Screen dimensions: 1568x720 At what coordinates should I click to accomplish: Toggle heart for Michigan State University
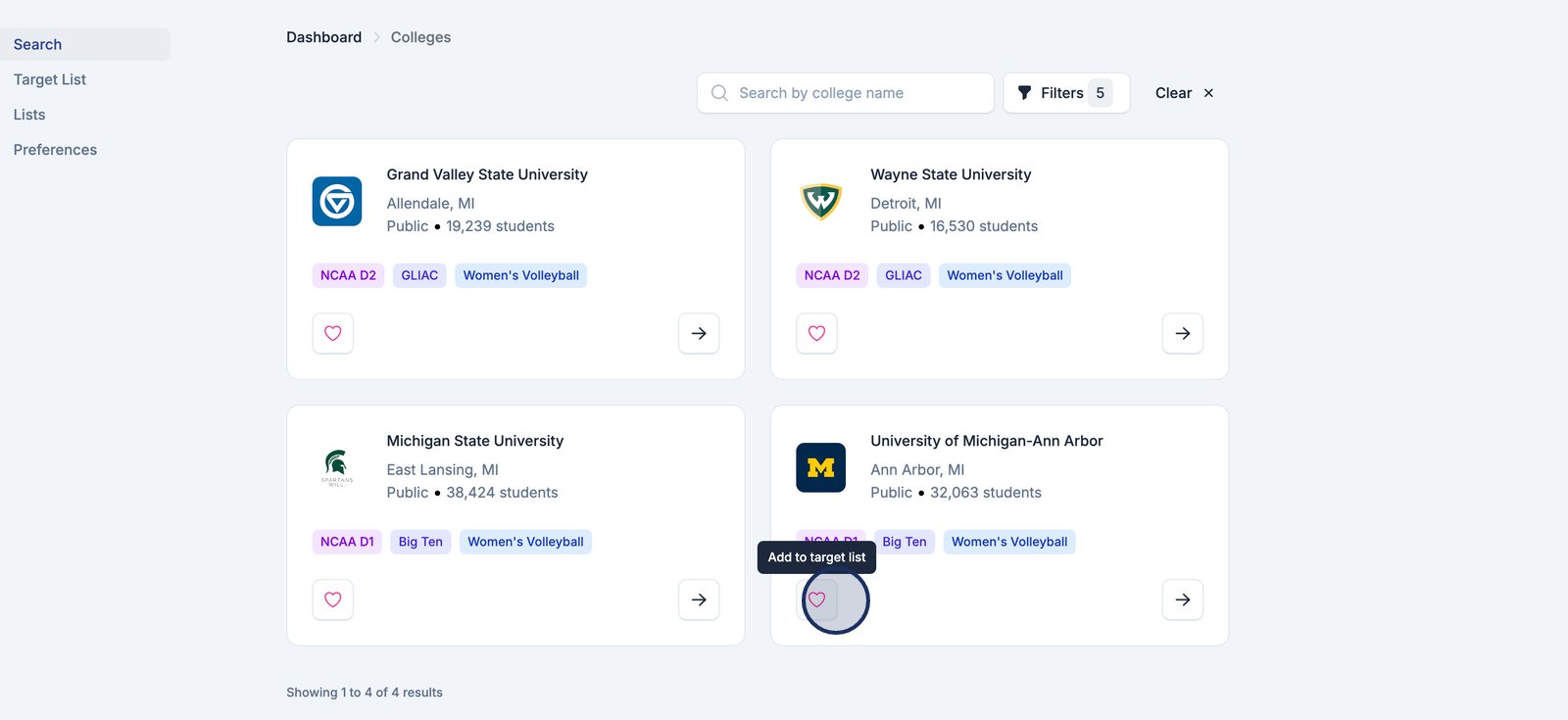pyautogui.click(x=333, y=600)
